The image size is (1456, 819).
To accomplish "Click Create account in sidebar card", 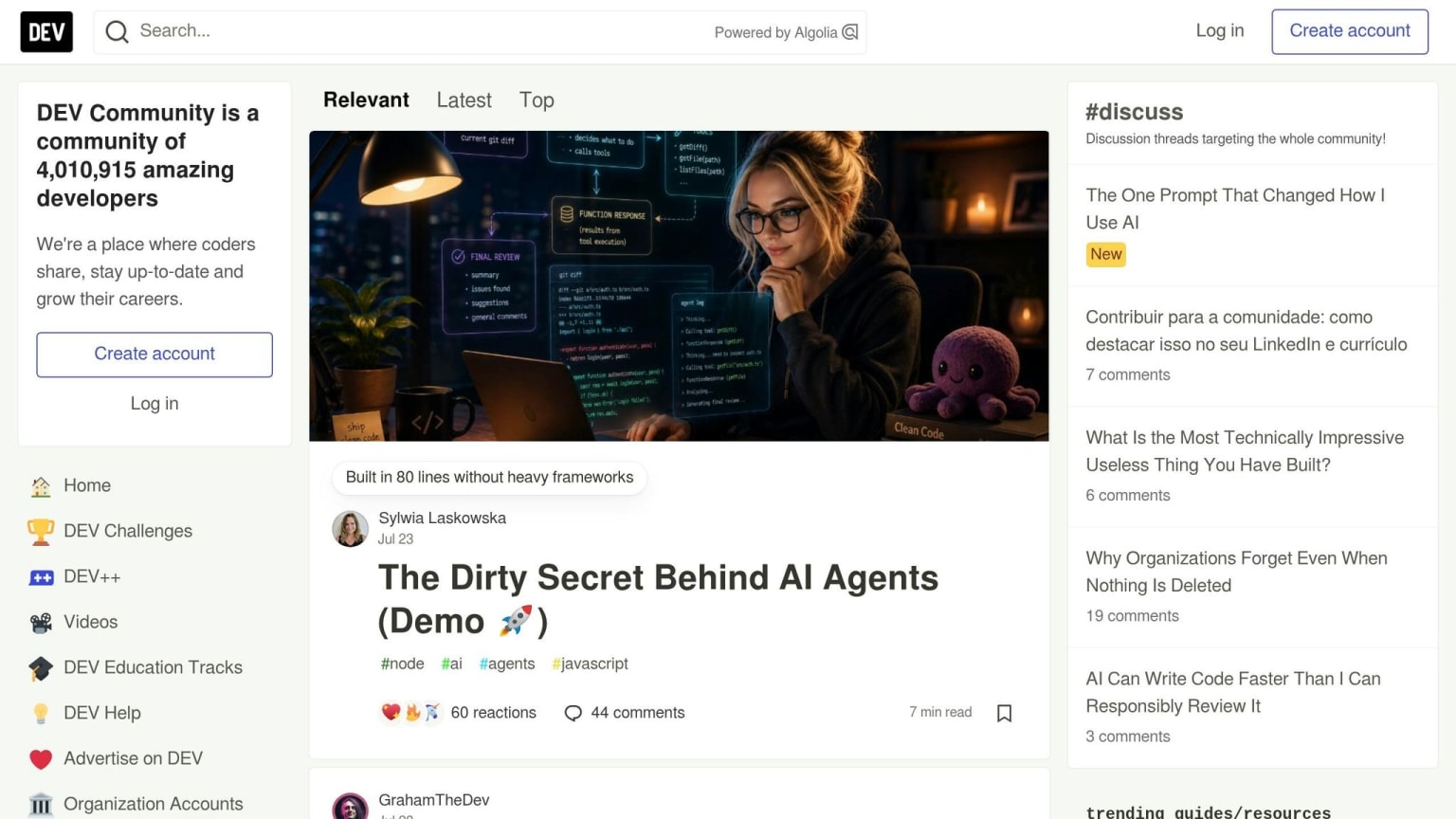I will pos(155,355).
